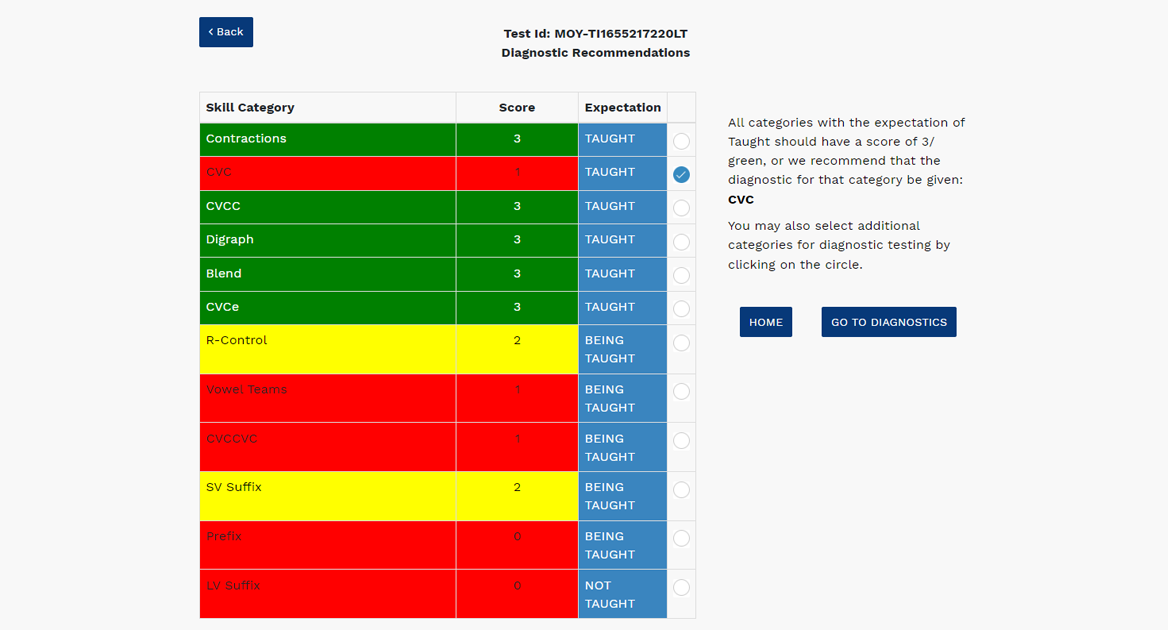Select the Blend row circle
The width and height of the screenshot is (1168, 630).
coord(681,275)
